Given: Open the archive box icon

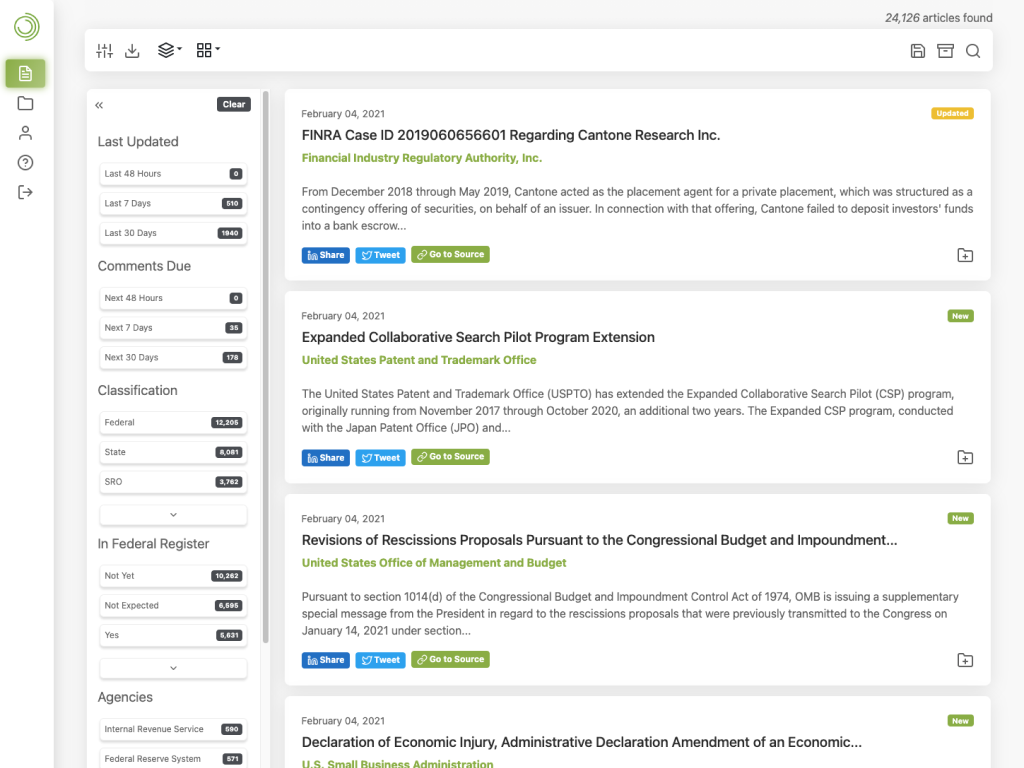Looking at the screenshot, I should (945, 50).
